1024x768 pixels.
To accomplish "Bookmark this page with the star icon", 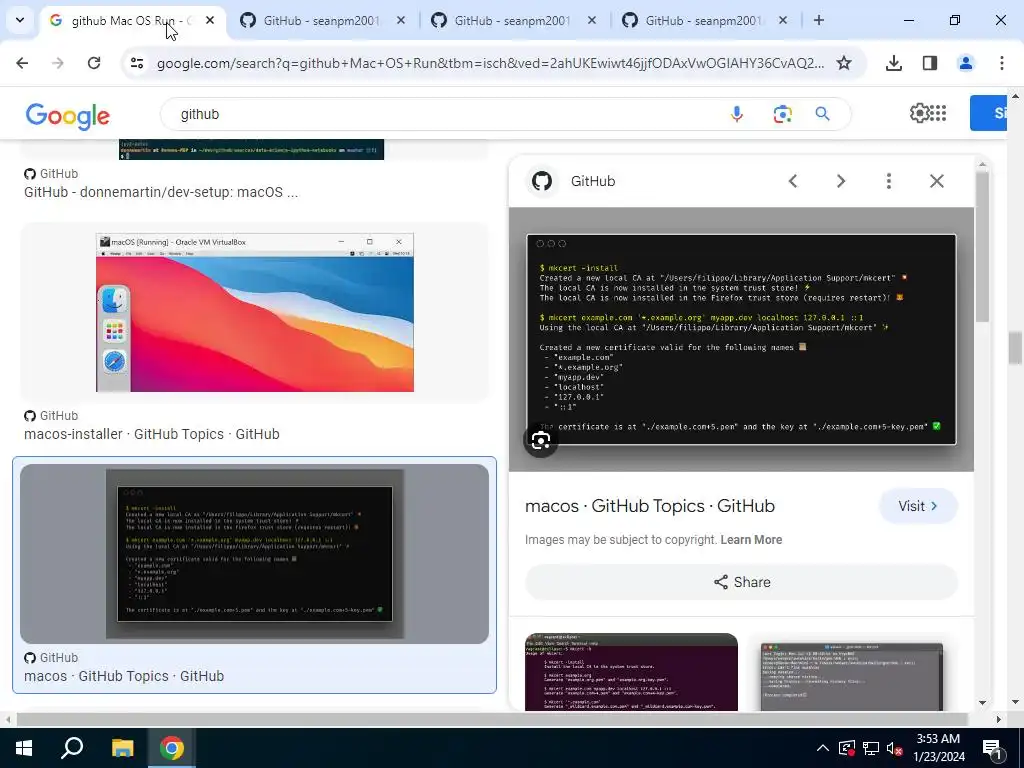I will (844, 63).
